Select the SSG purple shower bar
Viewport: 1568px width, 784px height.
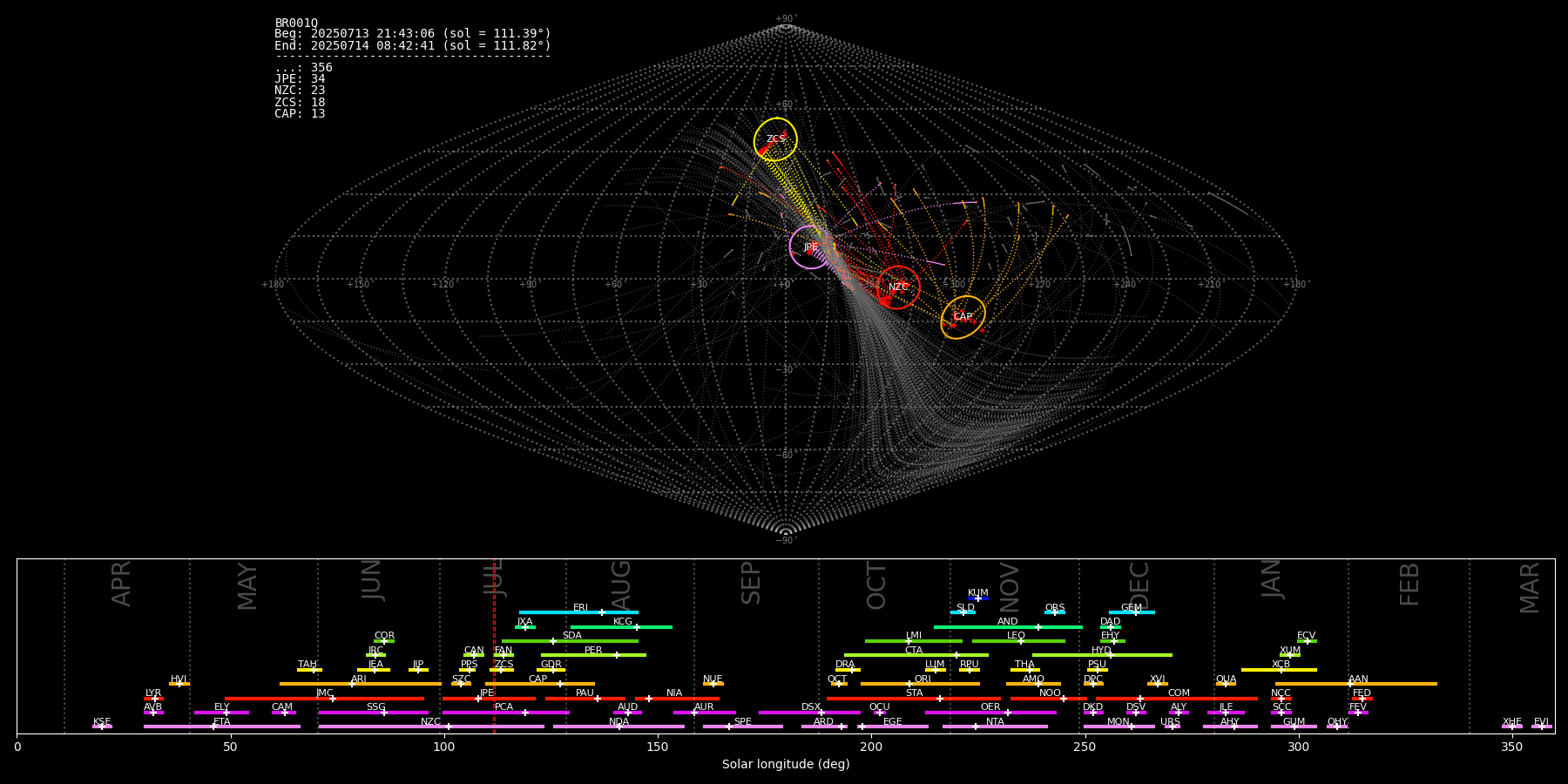[x=374, y=713]
